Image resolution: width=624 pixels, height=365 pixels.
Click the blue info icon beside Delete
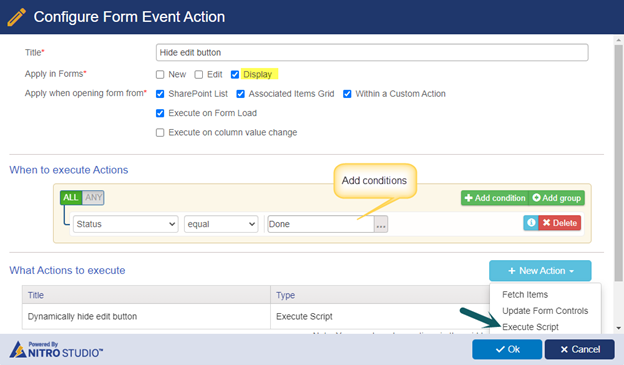(531, 223)
